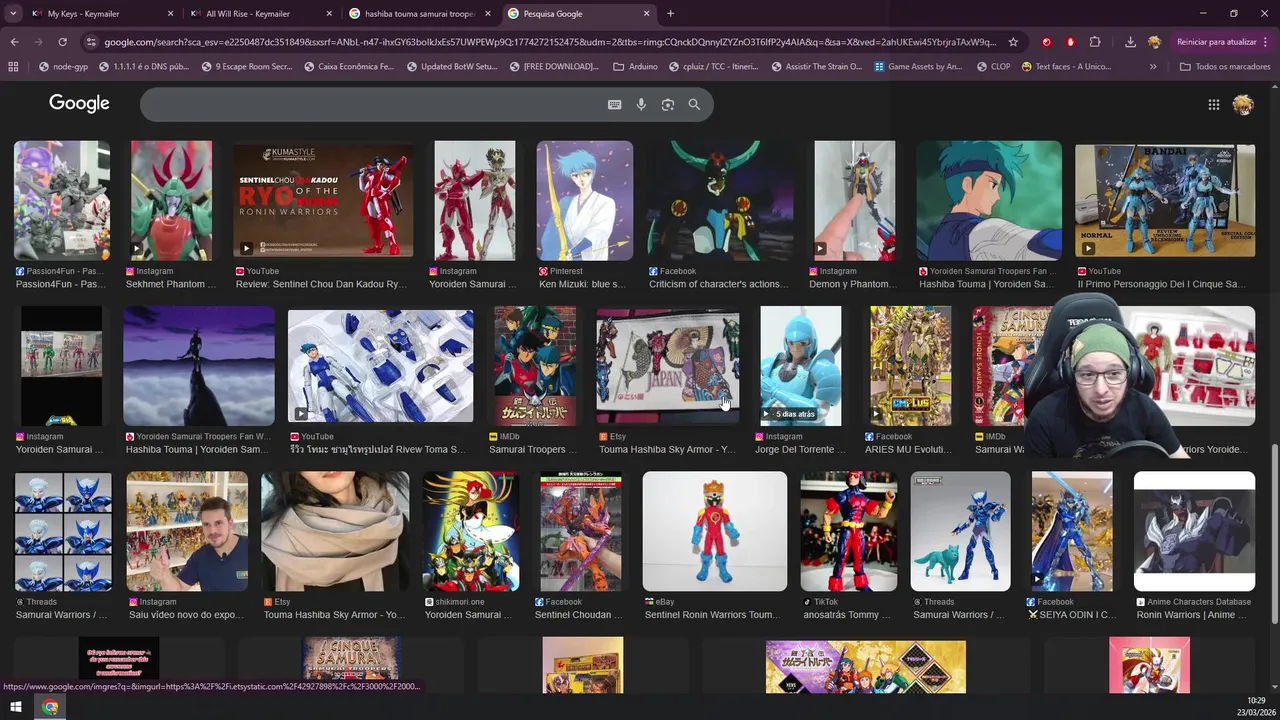
Task: Expand hidden bookmarks chevron
Action: [1153, 66]
